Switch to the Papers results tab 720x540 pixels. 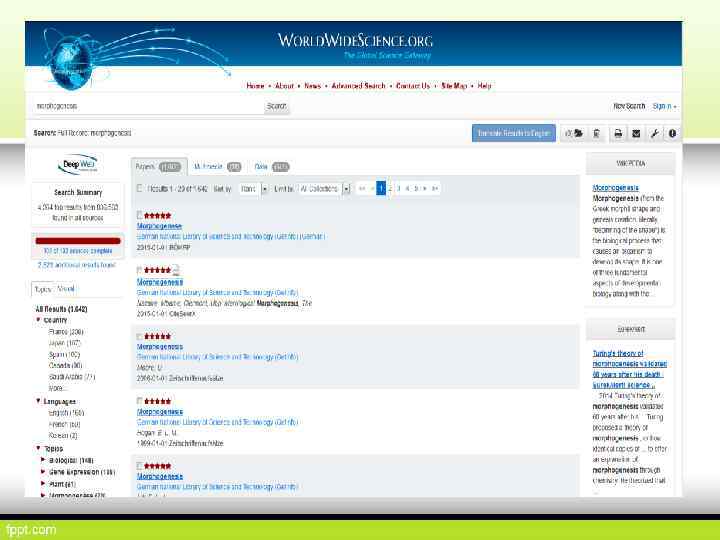click(x=159, y=167)
